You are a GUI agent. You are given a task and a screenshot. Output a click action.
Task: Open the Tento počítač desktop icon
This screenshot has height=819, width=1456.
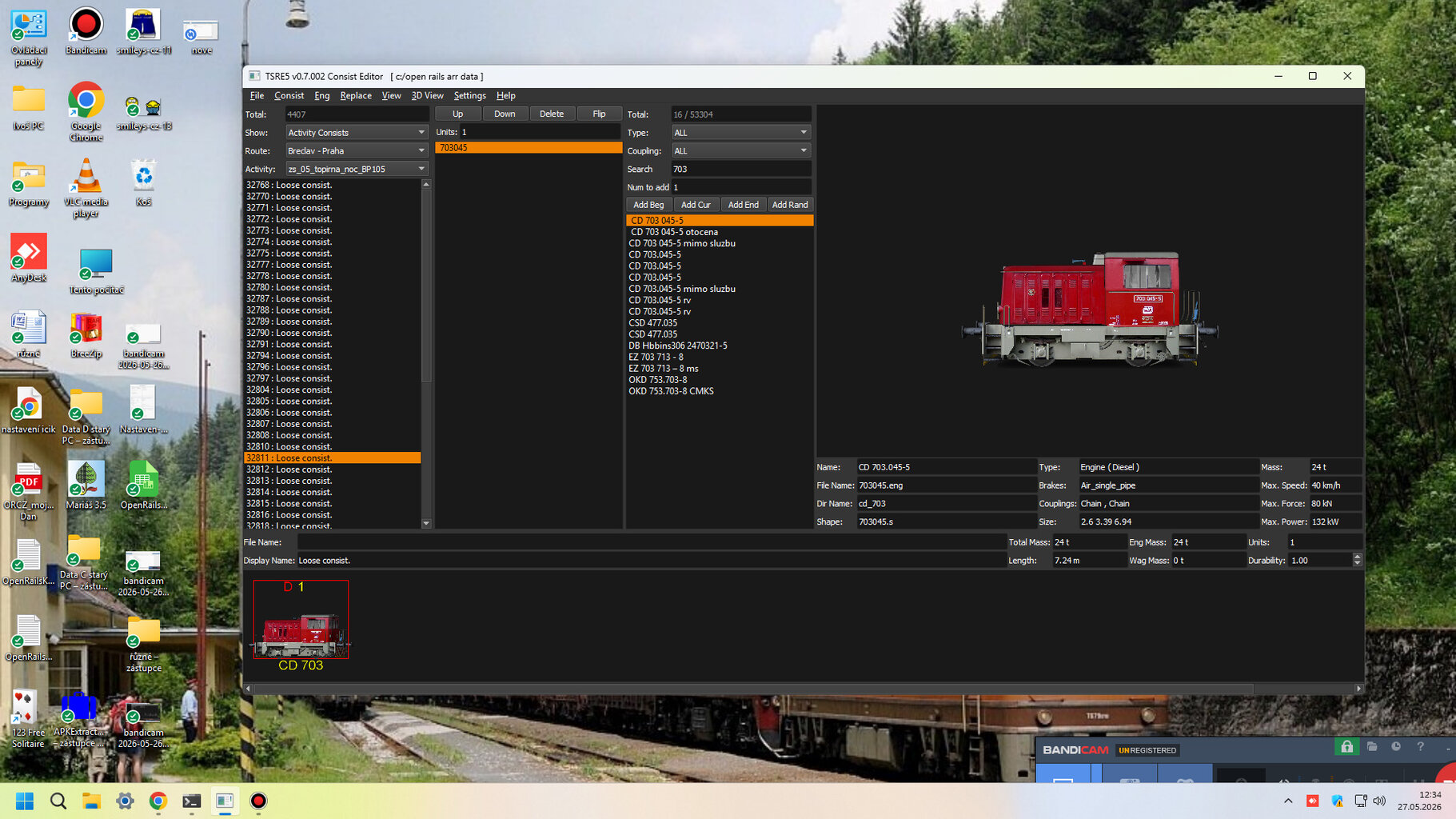tap(96, 271)
